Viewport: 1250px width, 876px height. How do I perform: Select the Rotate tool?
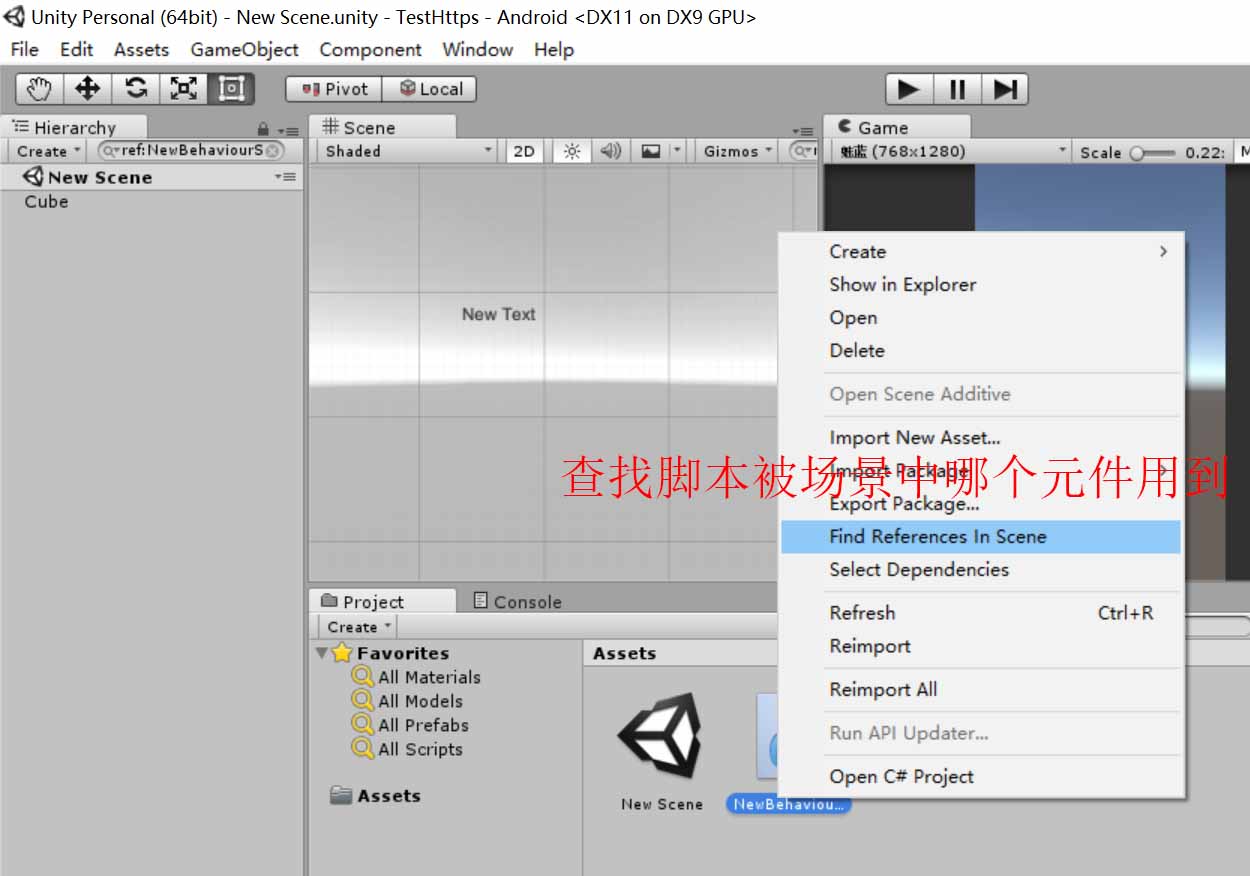point(135,88)
